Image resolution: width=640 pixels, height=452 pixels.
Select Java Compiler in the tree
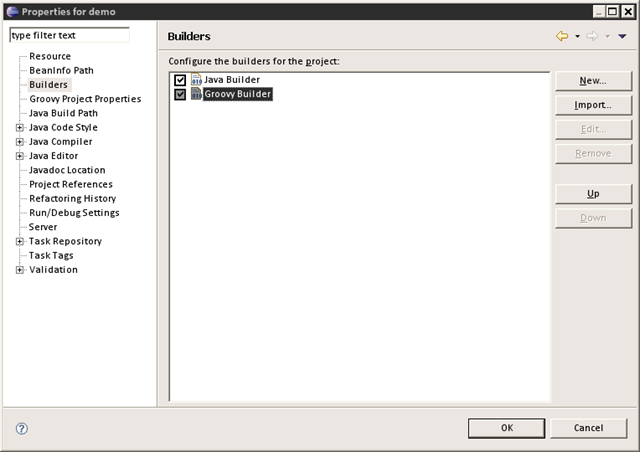tap(60, 142)
